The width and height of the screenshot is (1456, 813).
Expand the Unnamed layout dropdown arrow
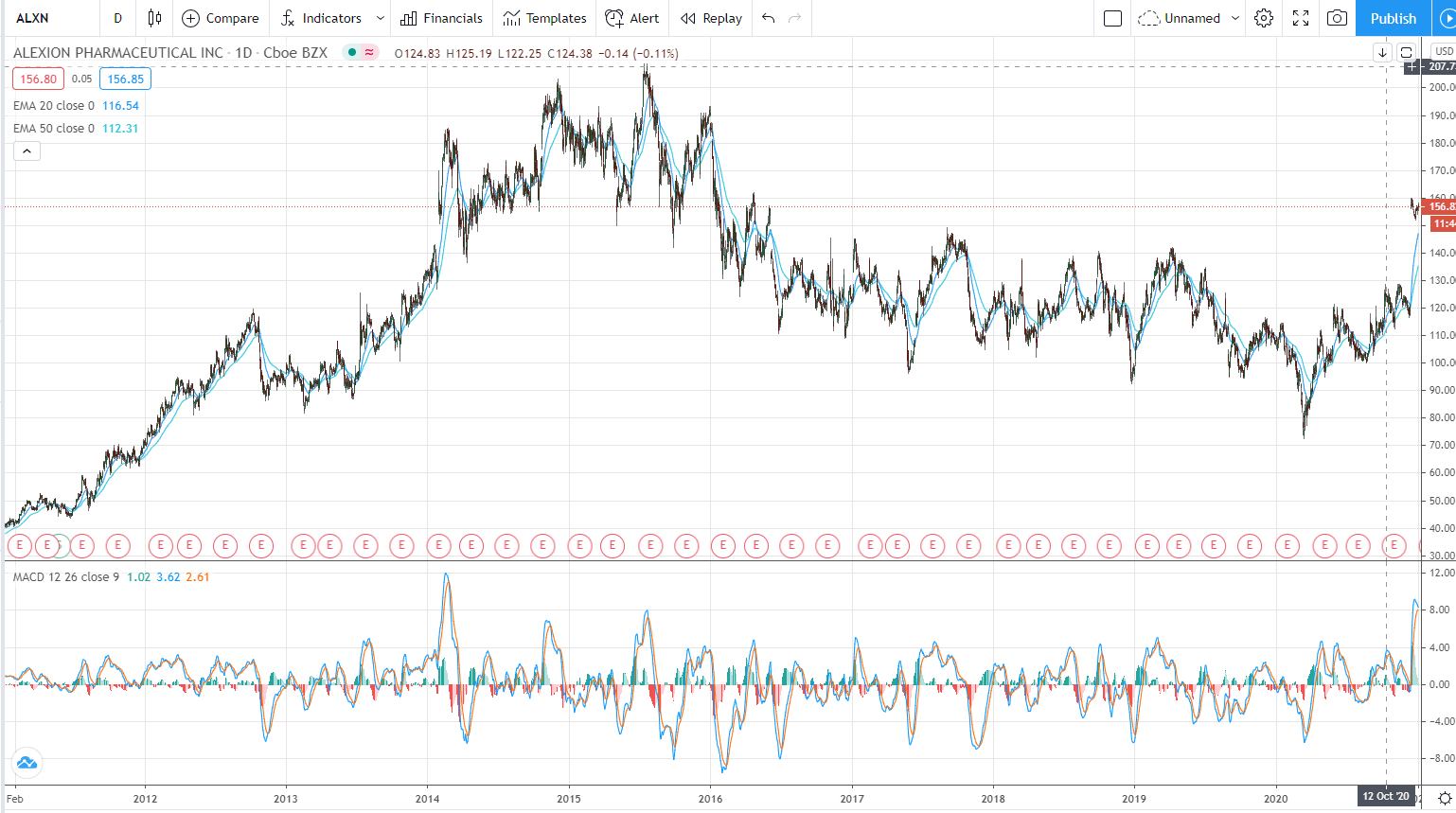point(1235,18)
